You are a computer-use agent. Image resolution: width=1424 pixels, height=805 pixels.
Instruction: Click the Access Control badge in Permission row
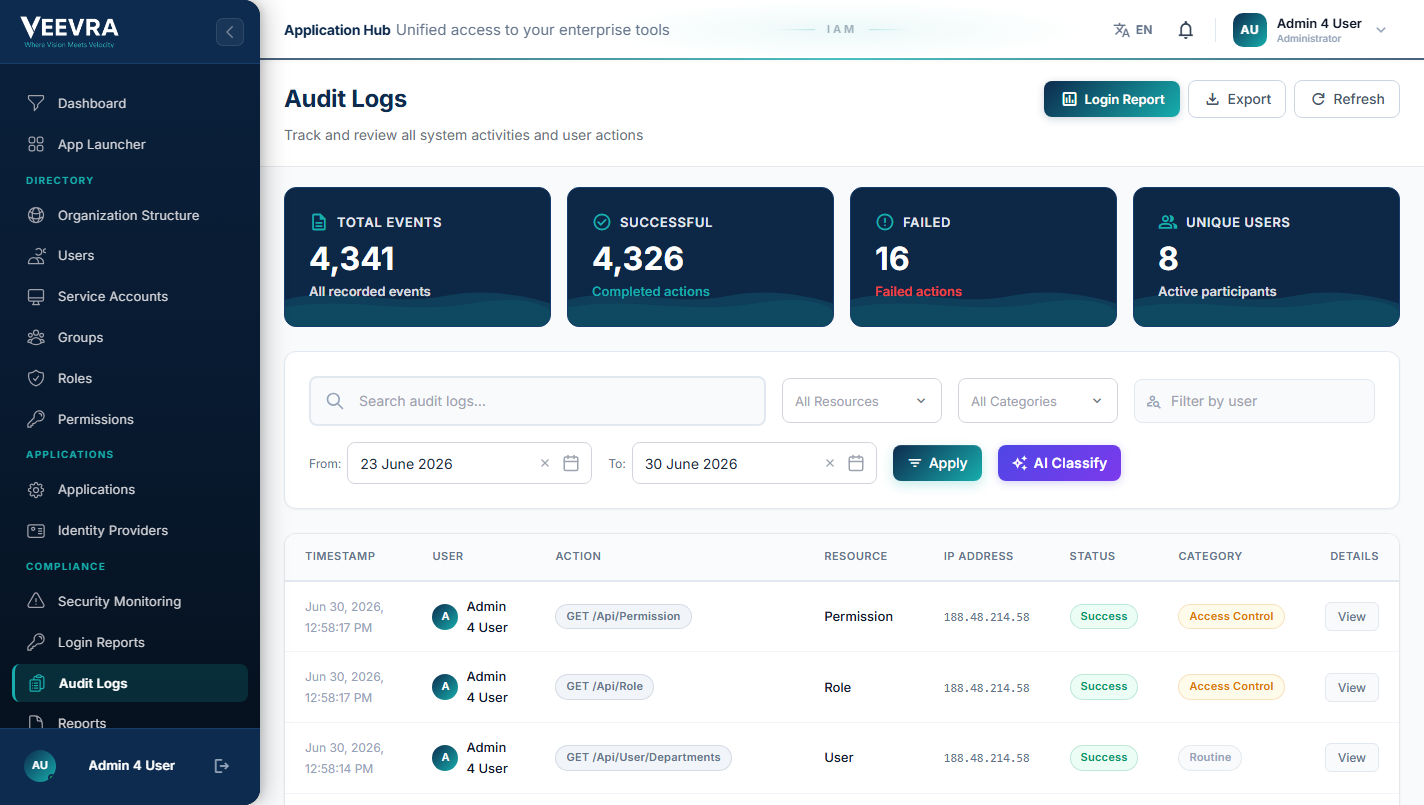[1231, 616]
